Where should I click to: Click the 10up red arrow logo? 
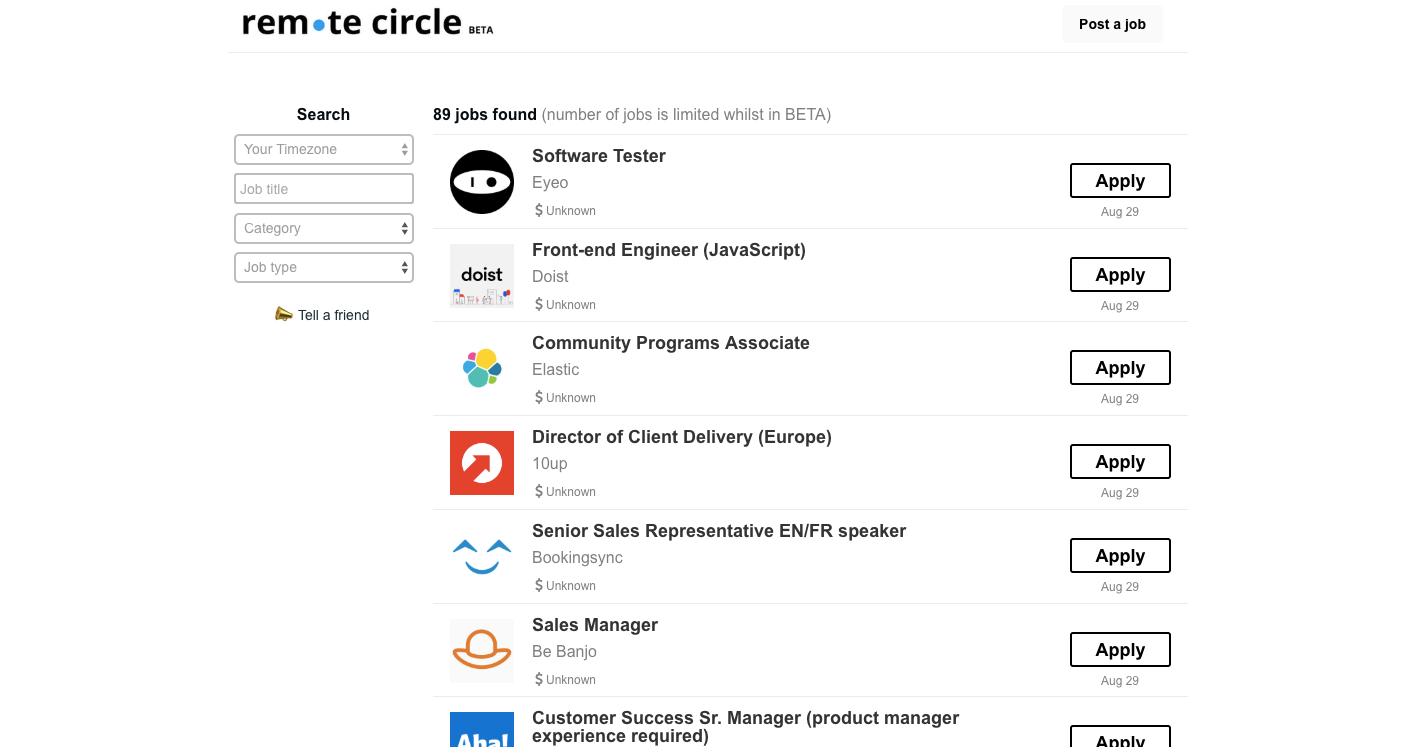(482, 463)
